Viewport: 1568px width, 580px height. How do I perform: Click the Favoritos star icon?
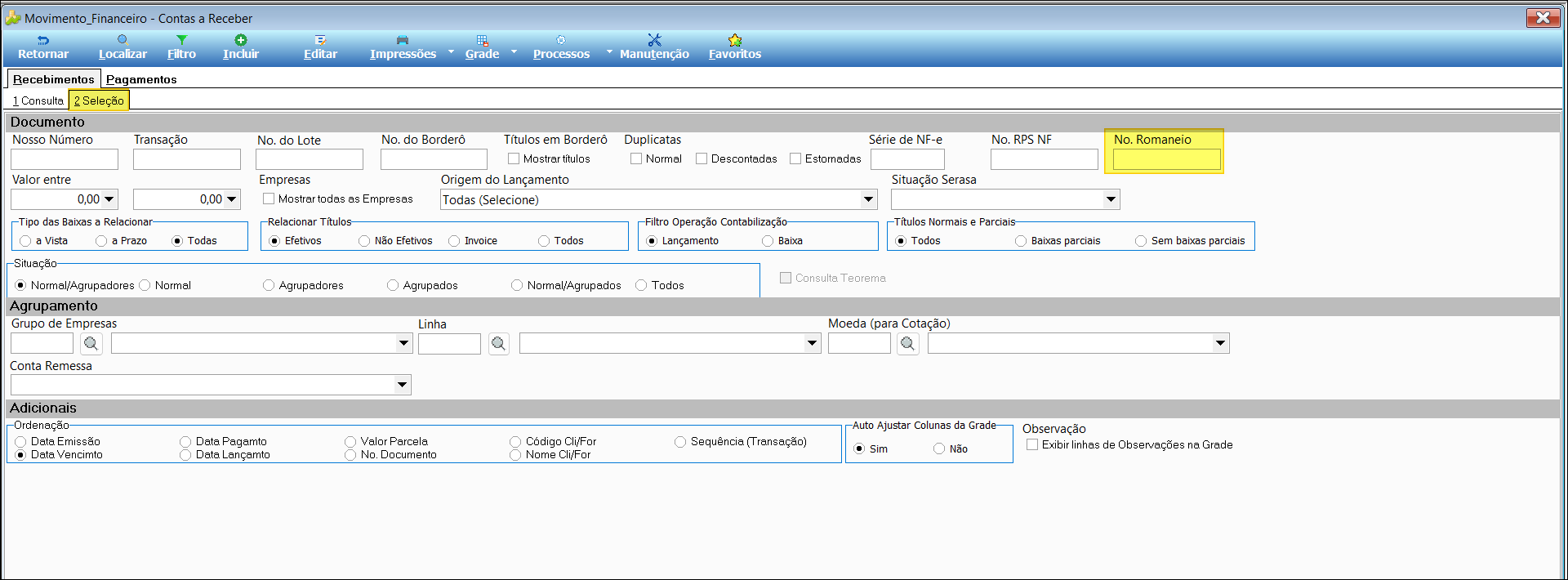pyautogui.click(x=735, y=40)
